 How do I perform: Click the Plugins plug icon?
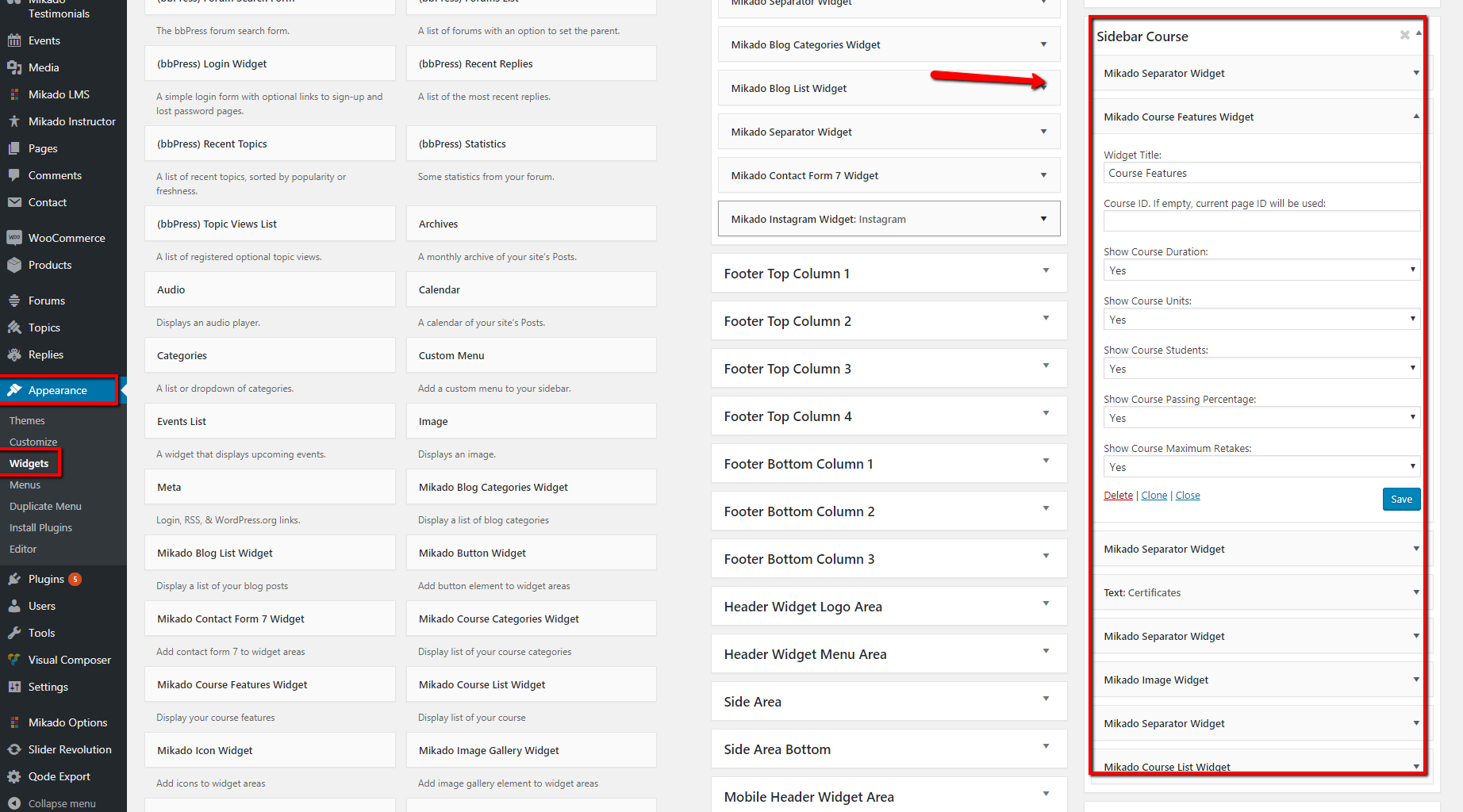point(14,579)
